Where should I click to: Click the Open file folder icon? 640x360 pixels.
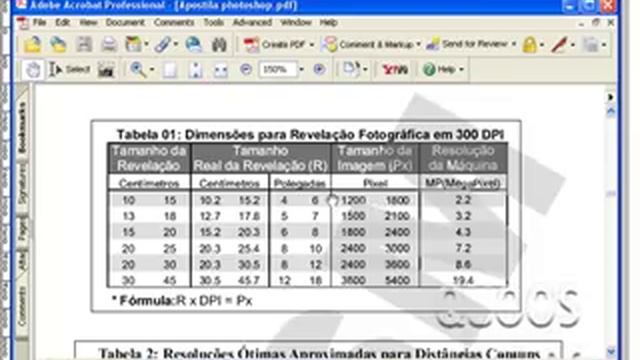pyautogui.click(x=33, y=44)
